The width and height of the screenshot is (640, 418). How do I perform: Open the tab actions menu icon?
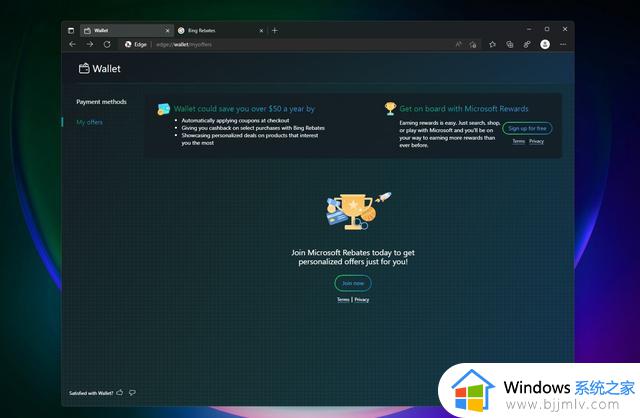tap(71, 30)
